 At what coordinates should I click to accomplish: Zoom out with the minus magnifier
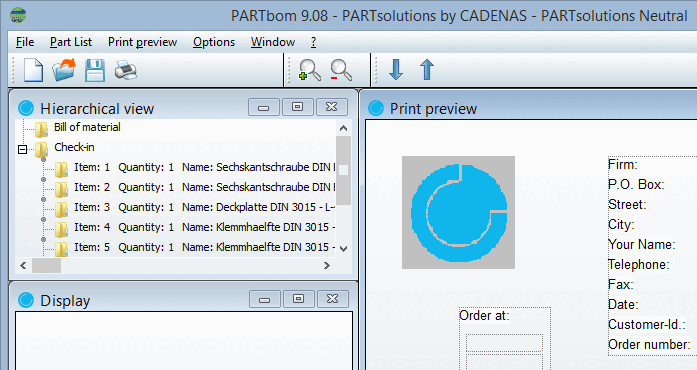pyautogui.click(x=341, y=70)
